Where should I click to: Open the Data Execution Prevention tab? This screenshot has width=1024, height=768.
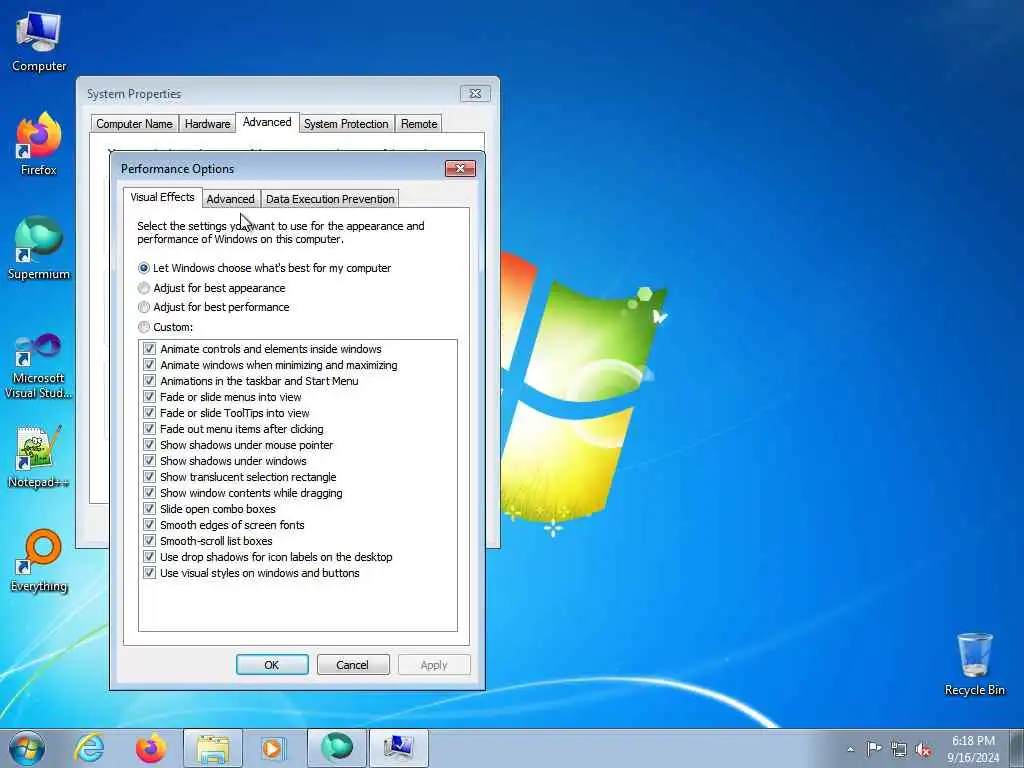pos(330,199)
